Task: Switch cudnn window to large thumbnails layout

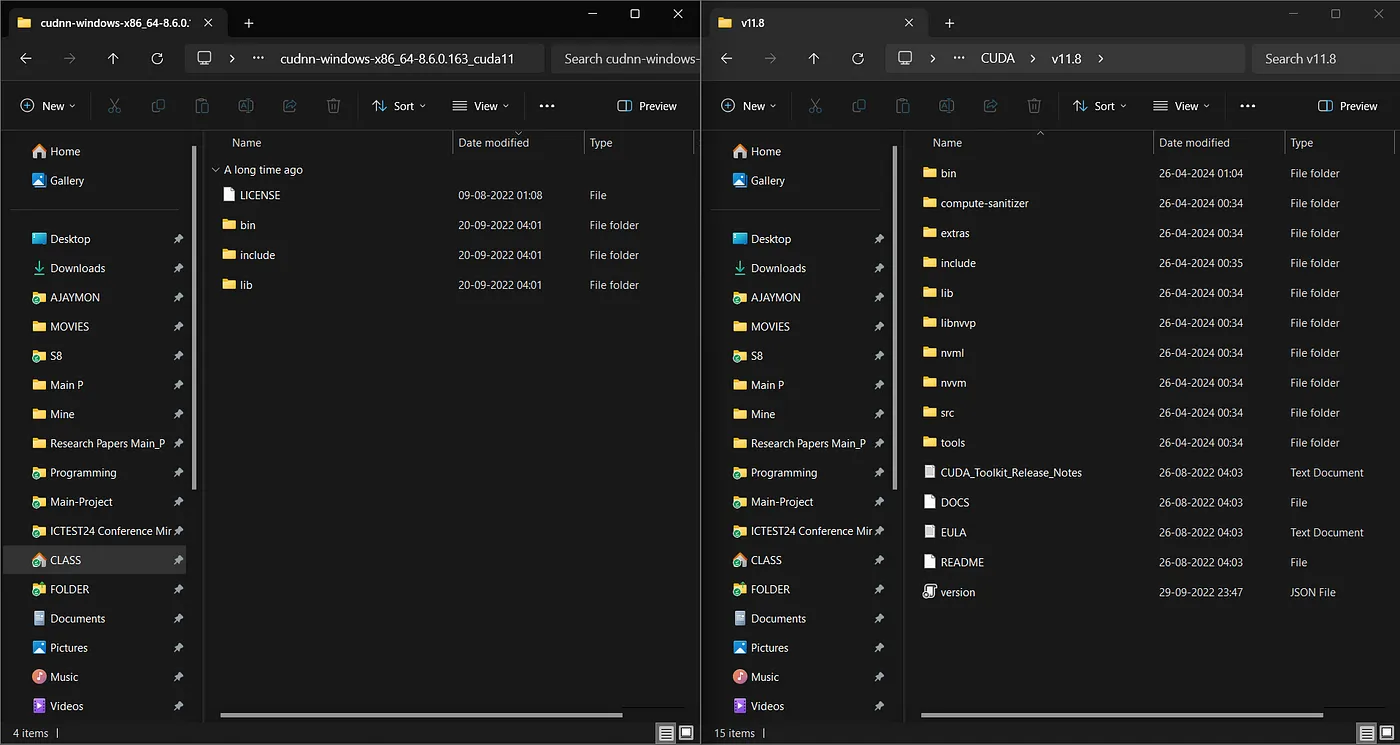Action: coord(686,733)
